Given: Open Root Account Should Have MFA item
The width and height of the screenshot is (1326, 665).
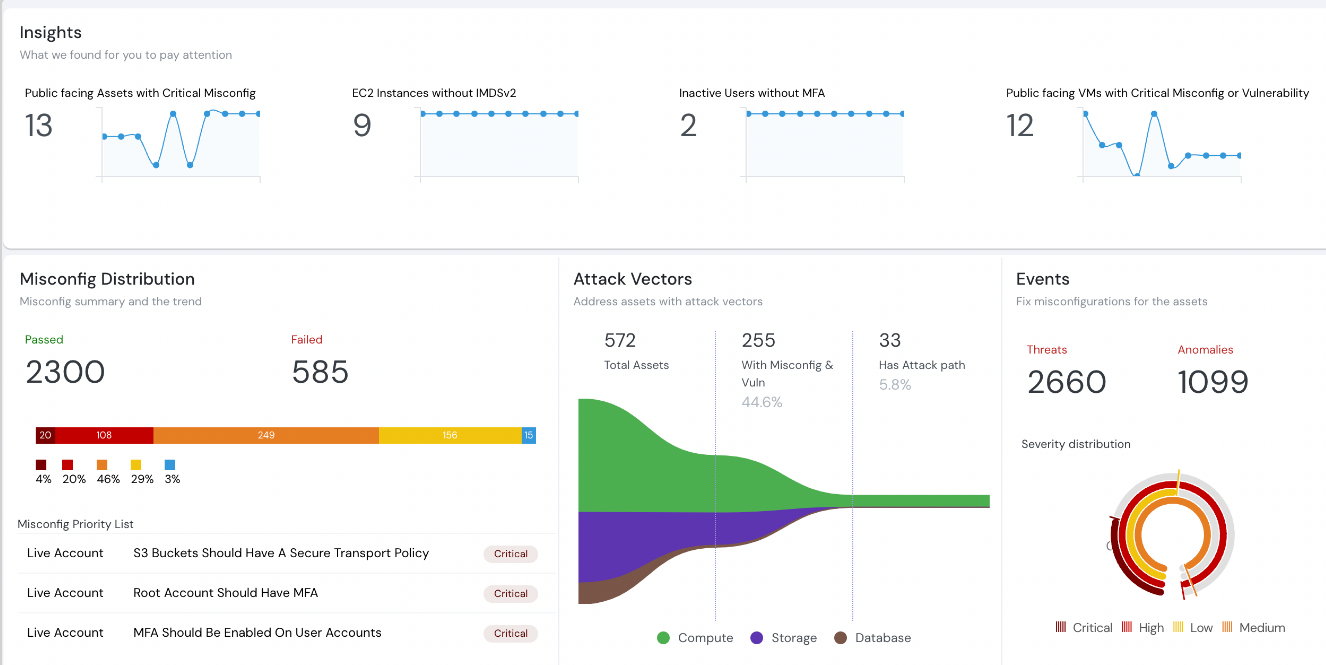Looking at the screenshot, I should [x=225, y=593].
